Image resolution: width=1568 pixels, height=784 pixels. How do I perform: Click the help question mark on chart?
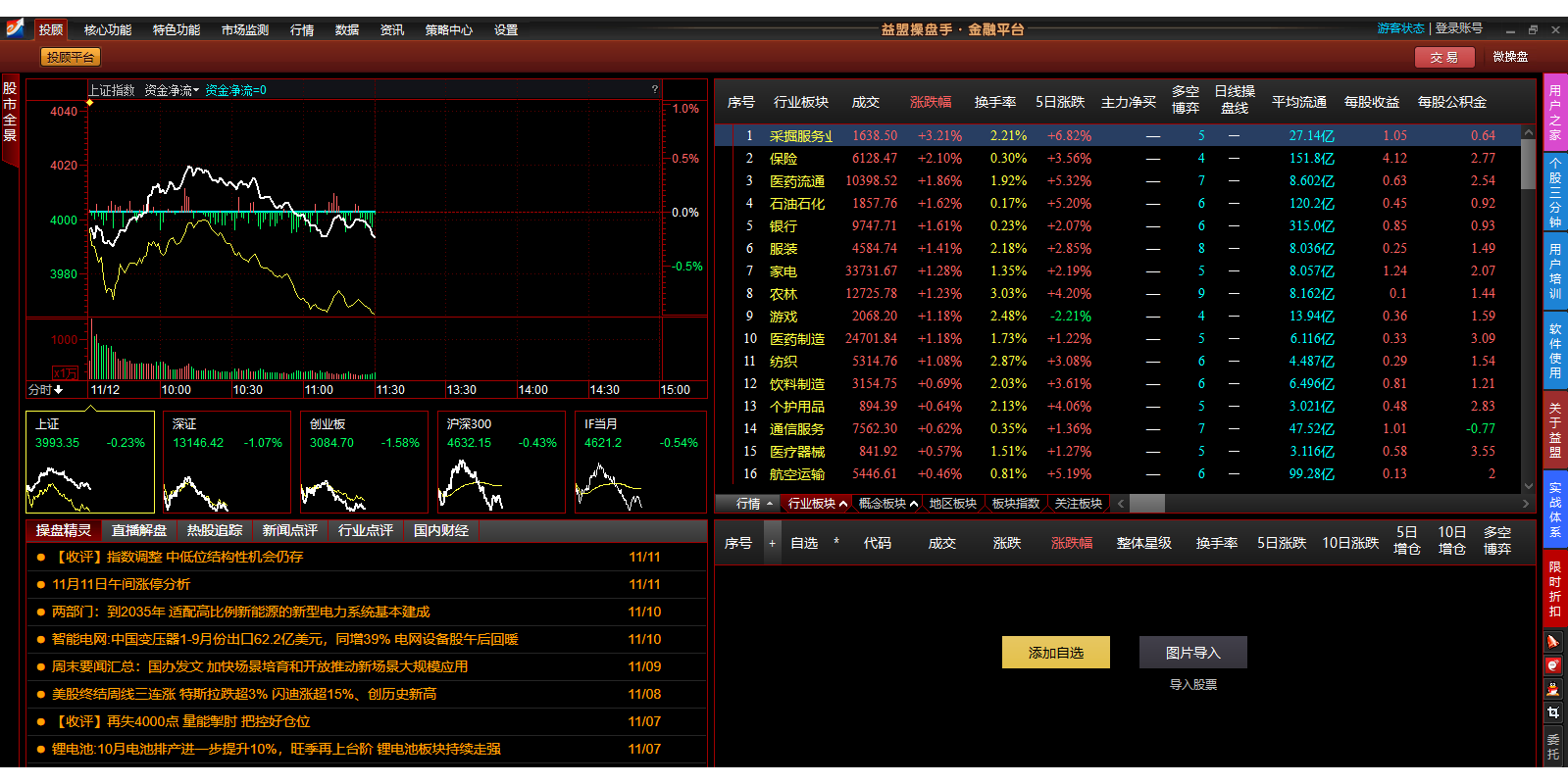pyautogui.click(x=655, y=89)
